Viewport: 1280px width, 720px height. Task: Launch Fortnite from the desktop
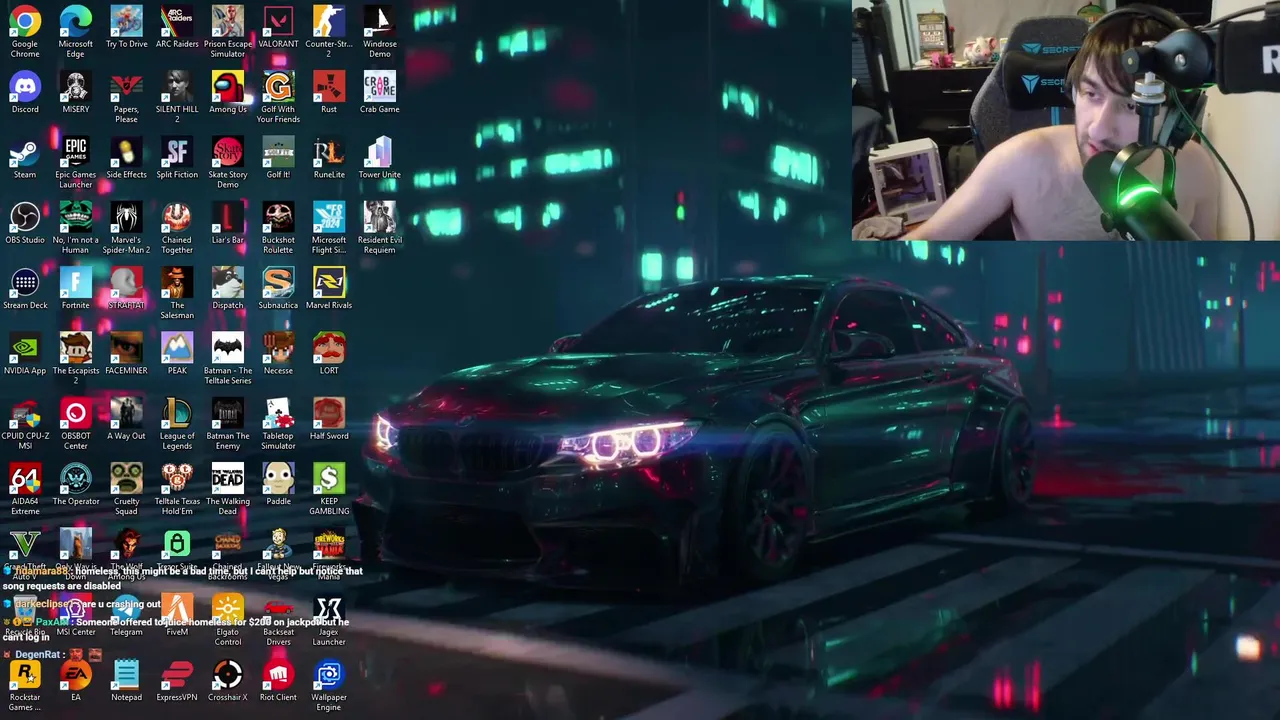(76, 283)
